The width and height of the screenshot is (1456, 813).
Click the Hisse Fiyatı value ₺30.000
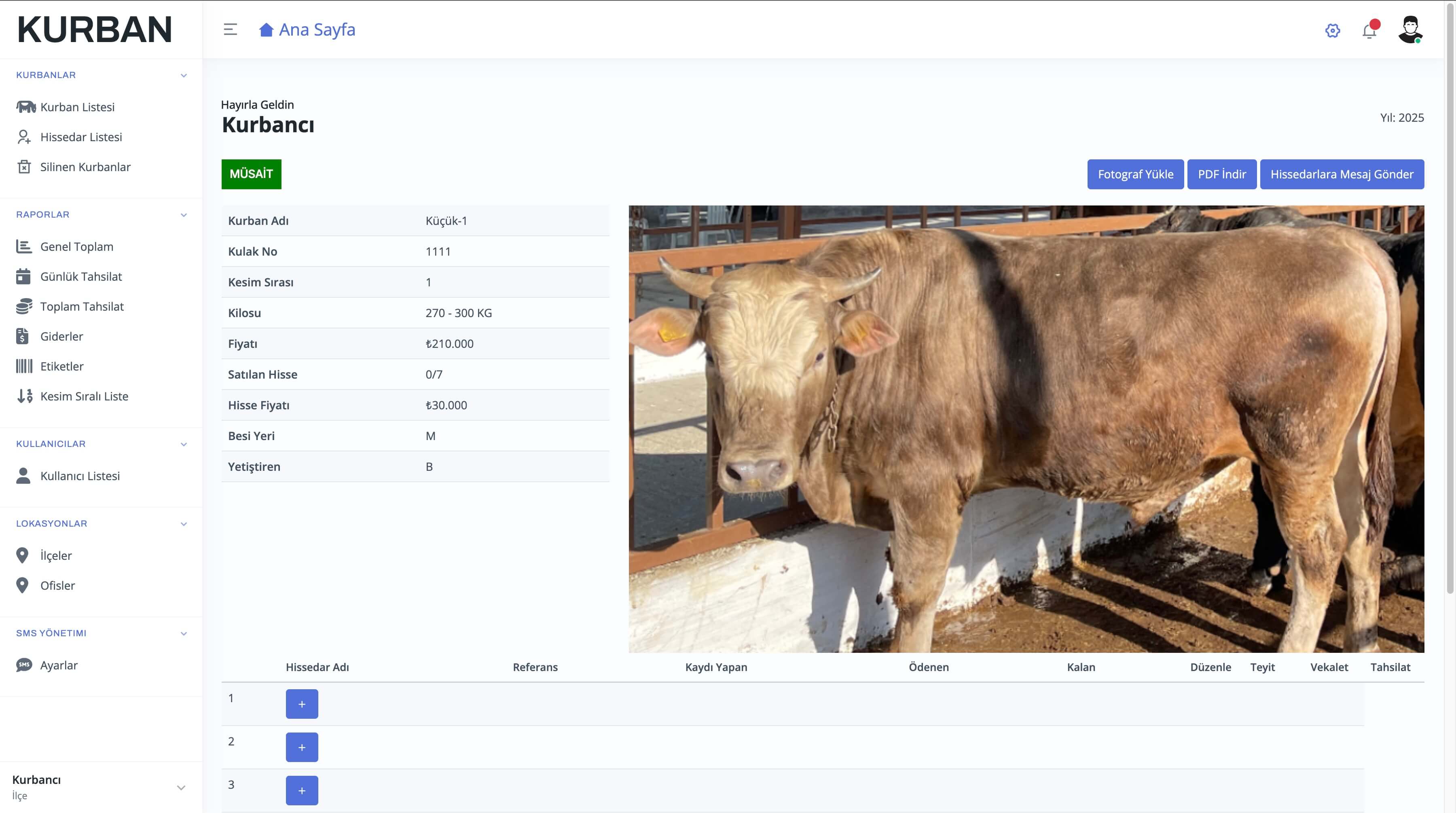tap(446, 405)
